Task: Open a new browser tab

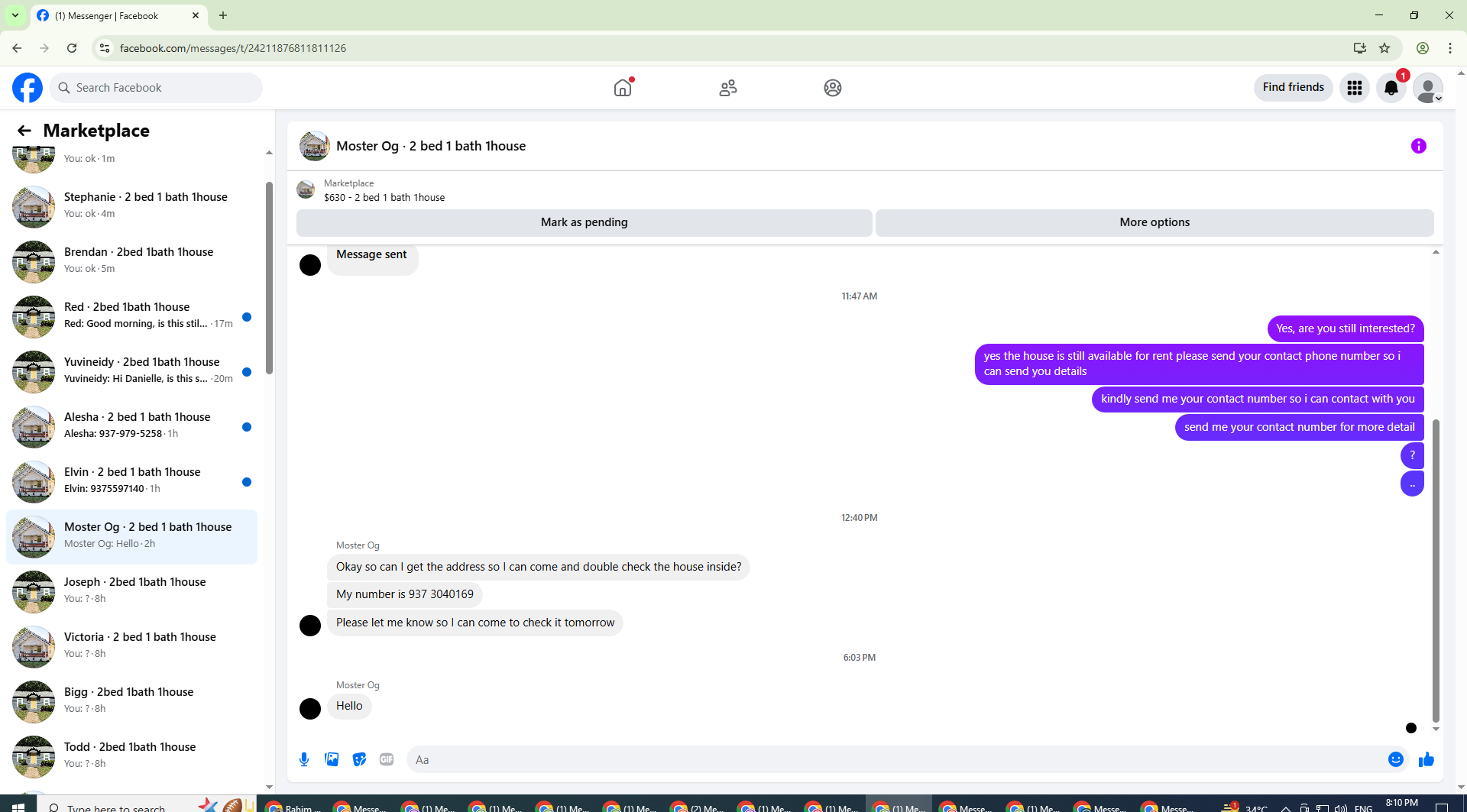Action: point(223,15)
